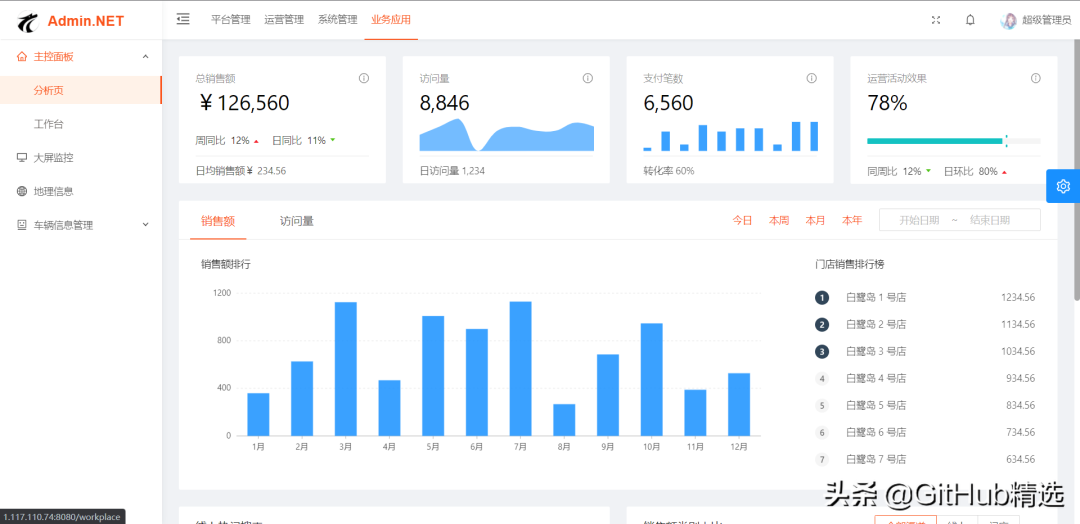The height and width of the screenshot is (524, 1080).
Task: Filter by 今日 link
Action: click(x=742, y=220)
